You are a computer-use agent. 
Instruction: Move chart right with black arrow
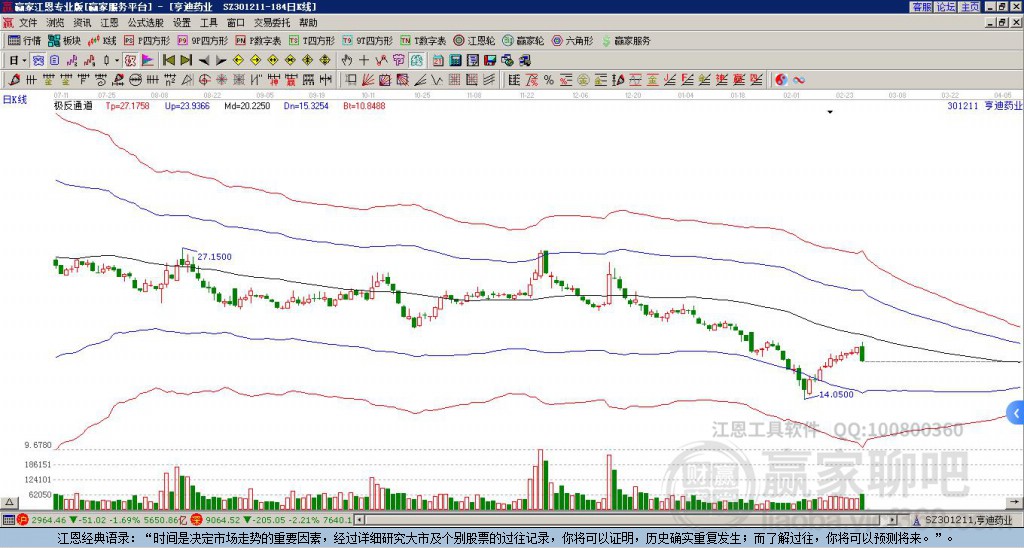tap(221, 61)
